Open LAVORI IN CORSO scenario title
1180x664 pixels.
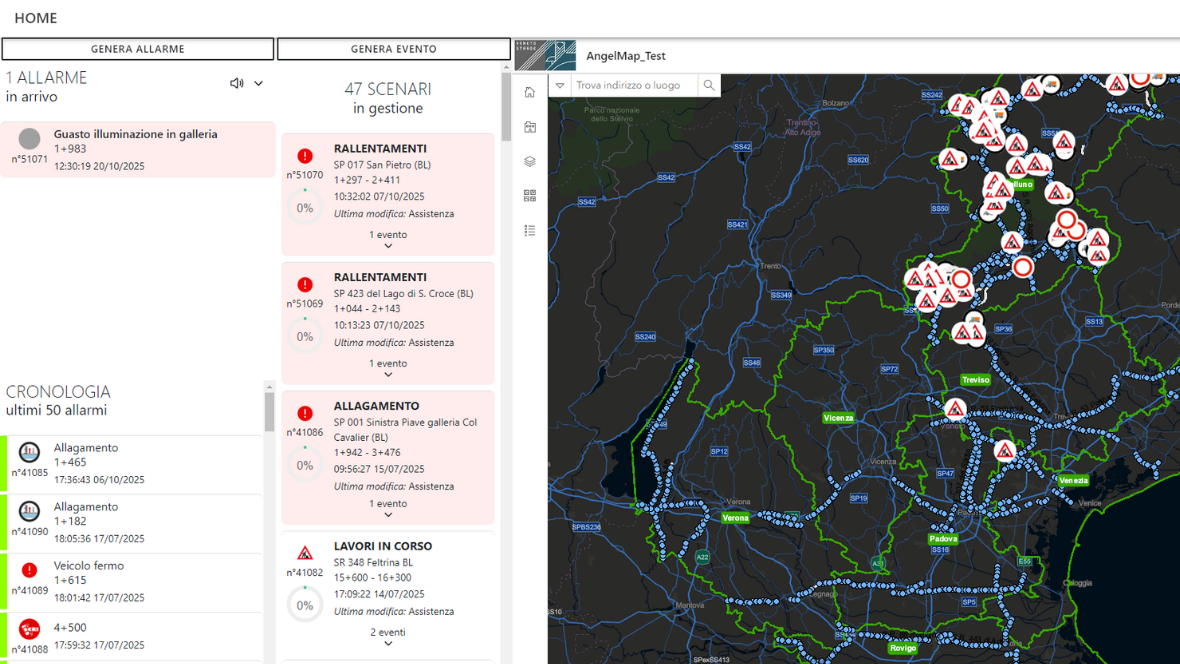click(x=382, y=546)
